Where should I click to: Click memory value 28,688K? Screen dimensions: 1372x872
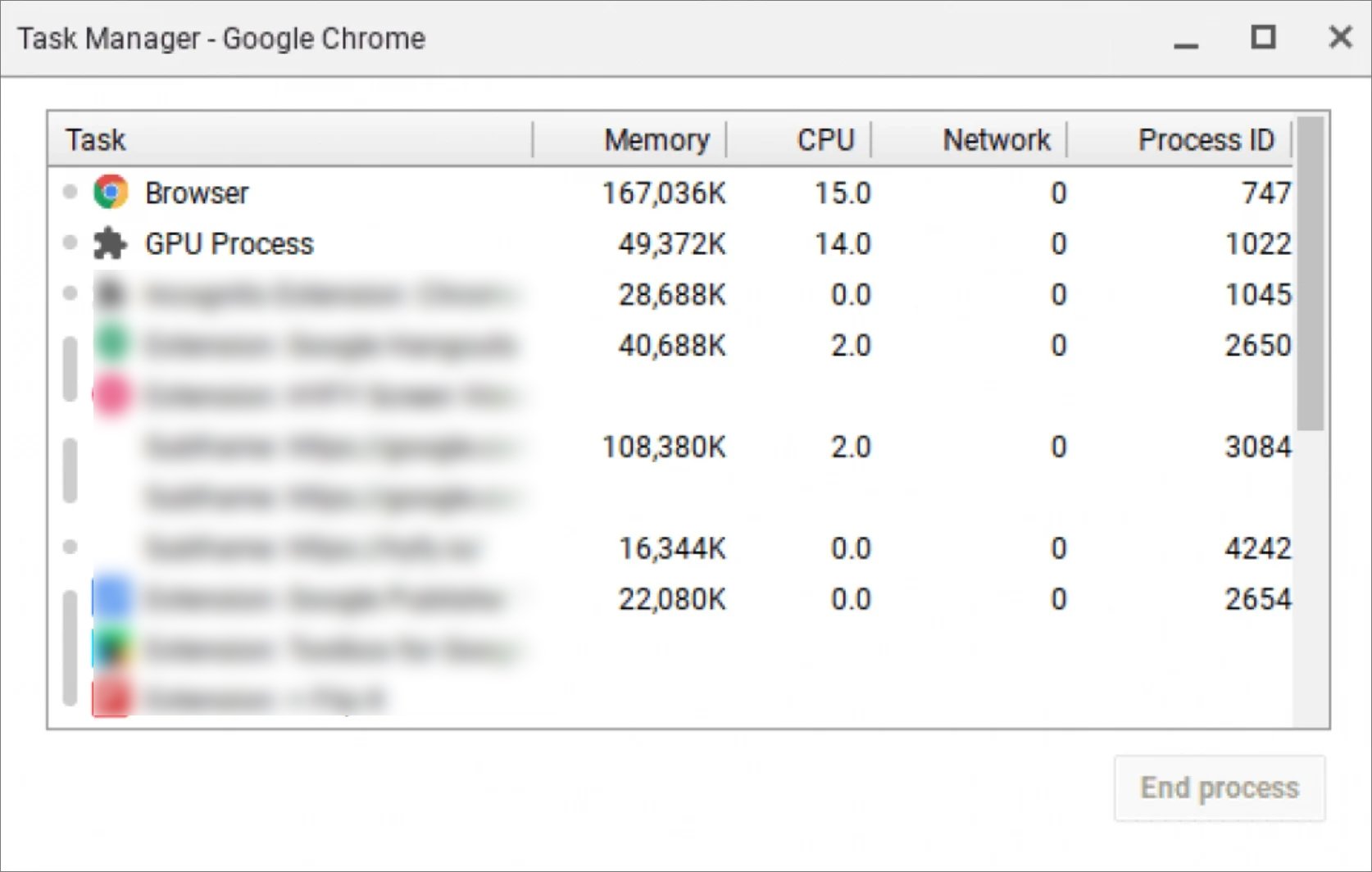click(x=672, y=295)
